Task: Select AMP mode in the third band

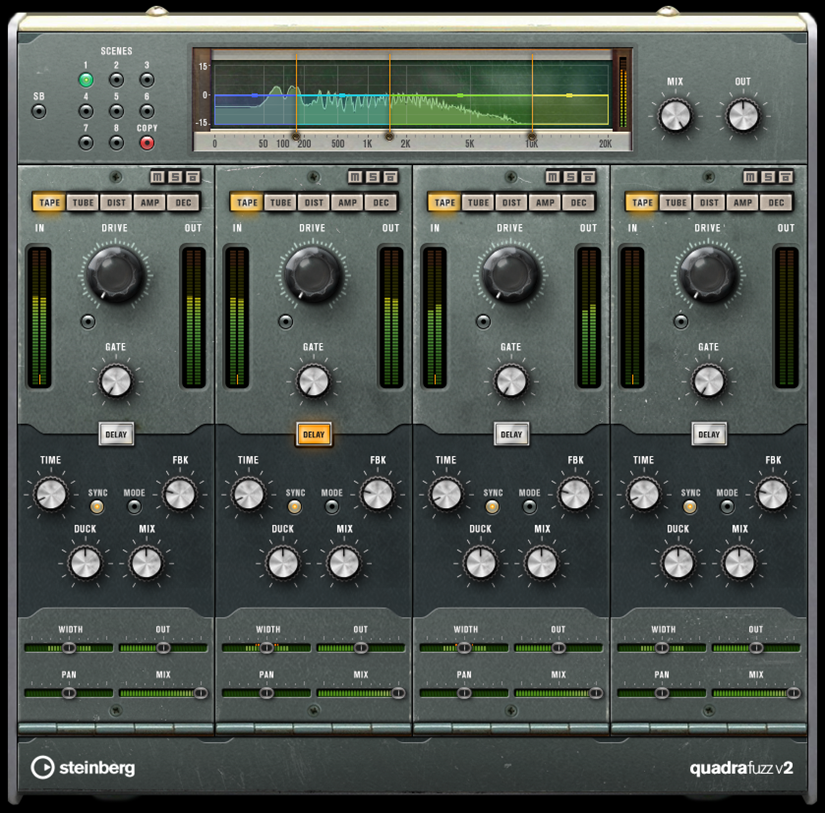Action: point(545,203)
